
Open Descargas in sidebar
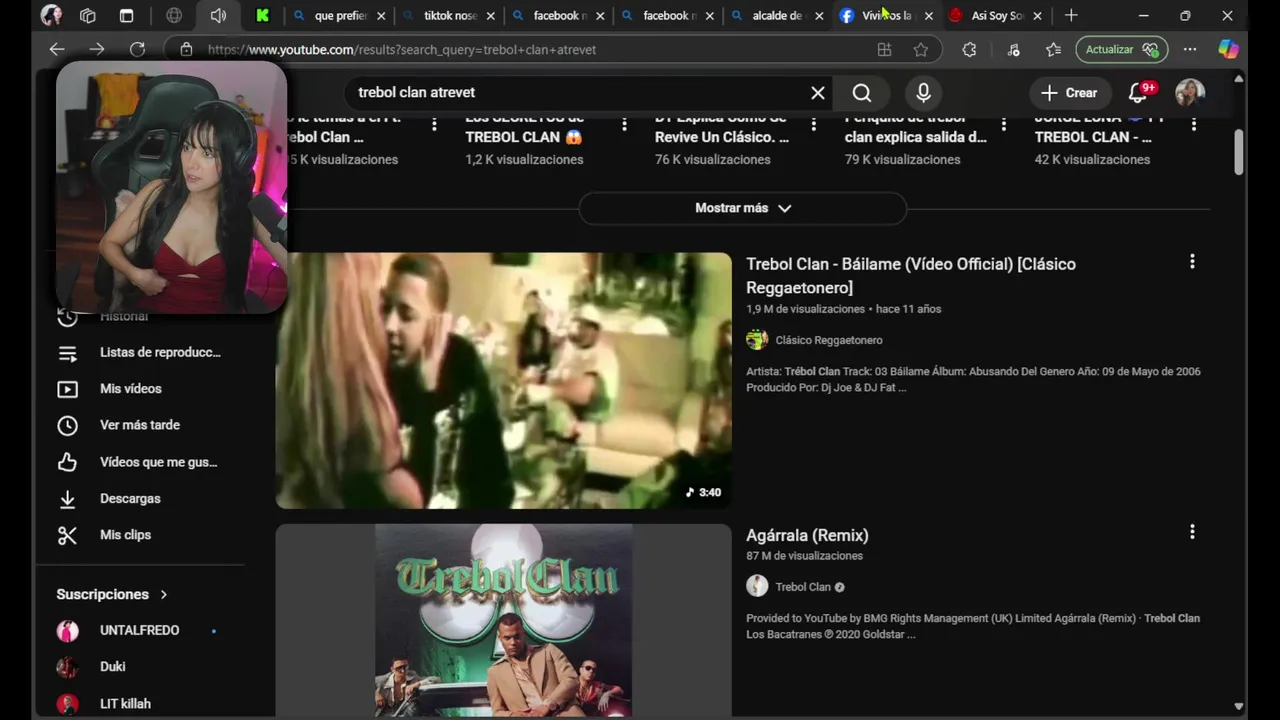(140, 499)
